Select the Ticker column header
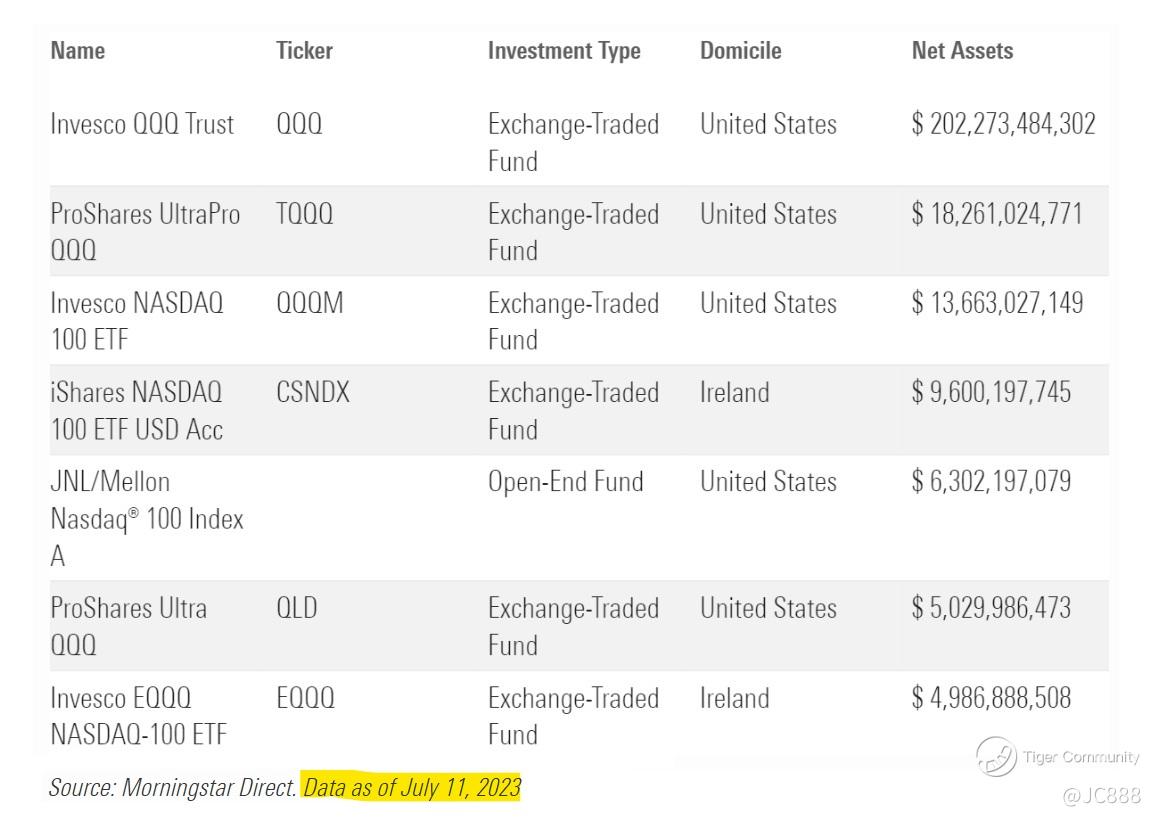This screenshot has height=822, width=1164. (304, 50)
